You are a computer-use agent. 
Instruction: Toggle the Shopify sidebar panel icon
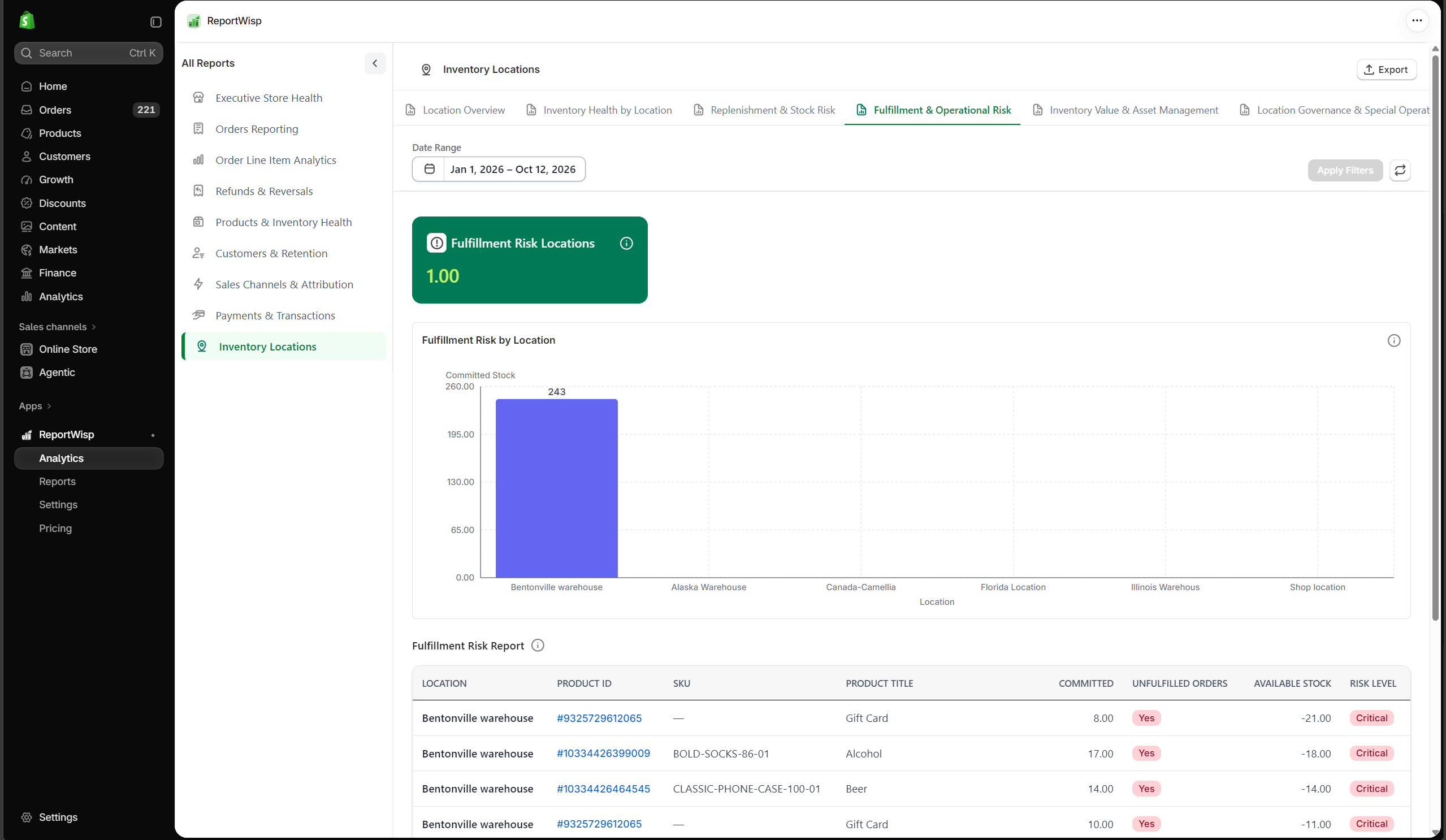click(155, 22)
